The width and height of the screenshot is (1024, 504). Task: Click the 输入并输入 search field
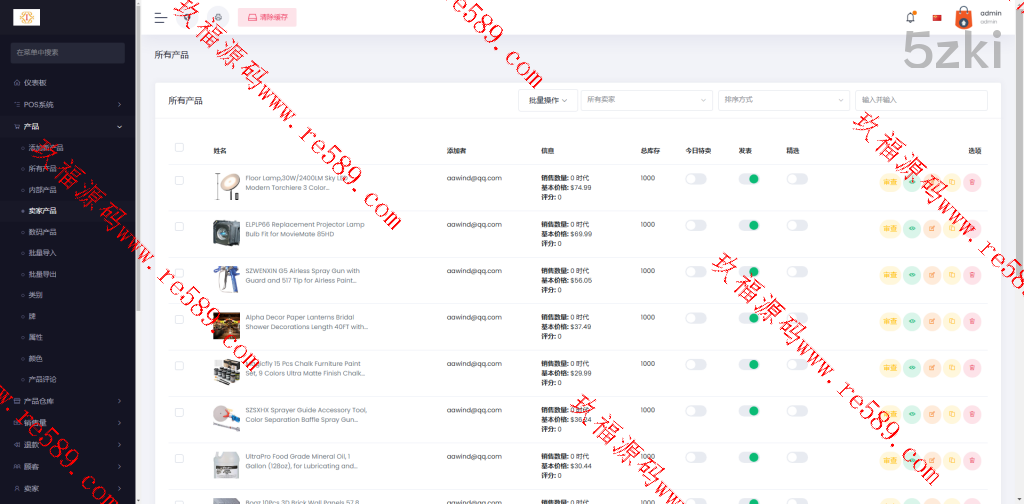pos(920,100)
